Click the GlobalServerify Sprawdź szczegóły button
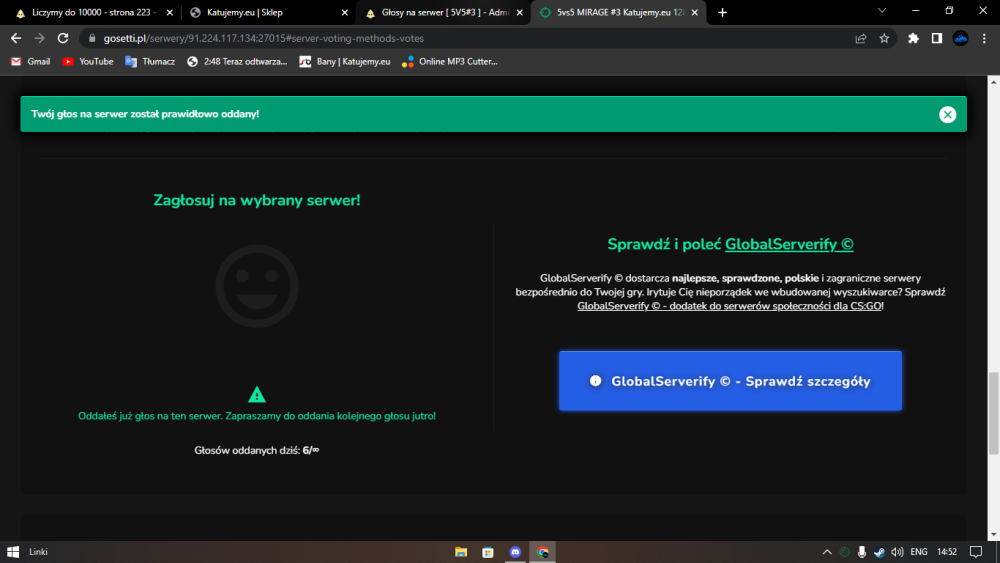The height and width of the screenshot is (563, 1000). point(730,381)
